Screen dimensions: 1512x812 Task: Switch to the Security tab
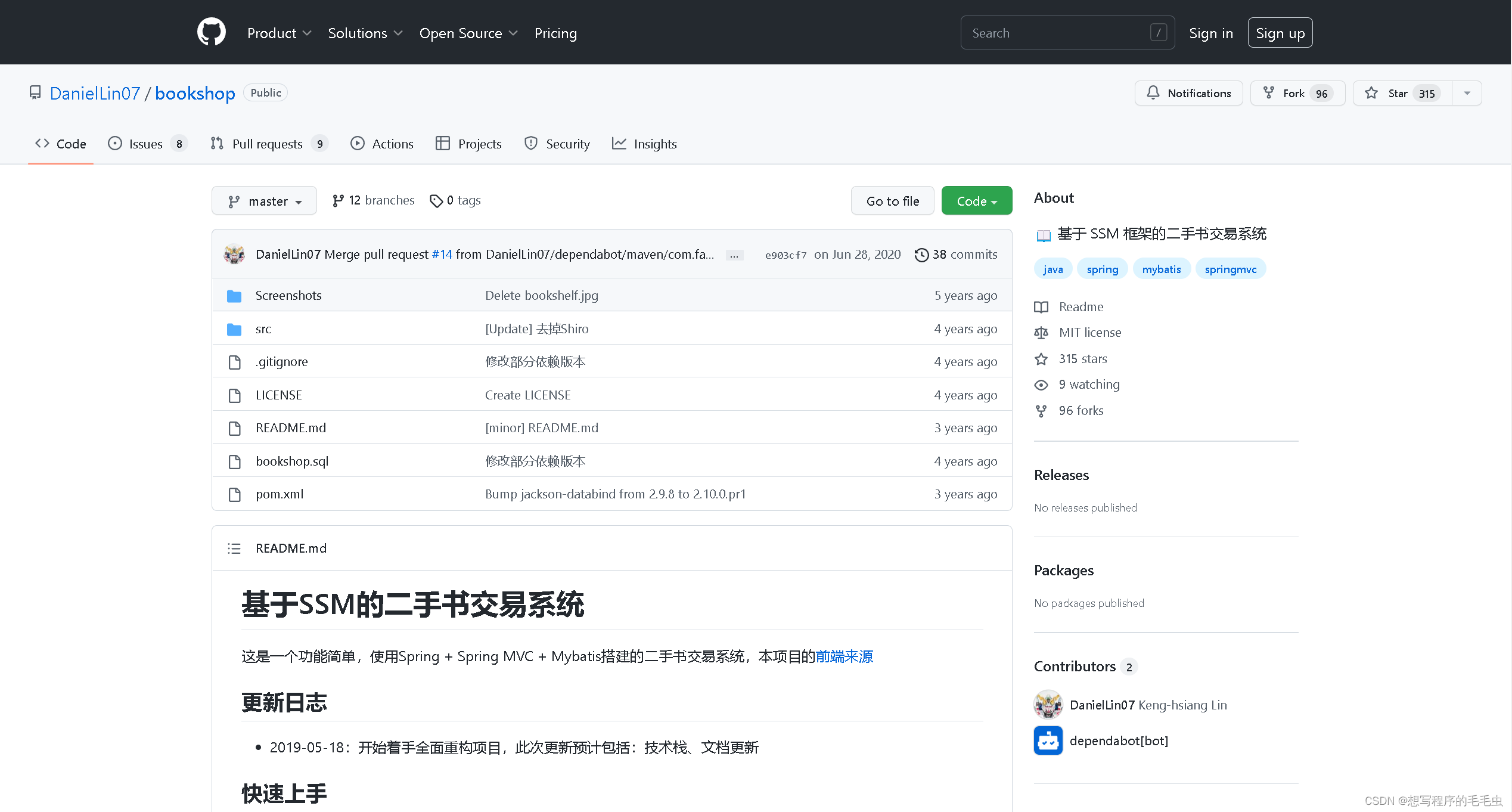pyautogui.click(x=557, y=144)
